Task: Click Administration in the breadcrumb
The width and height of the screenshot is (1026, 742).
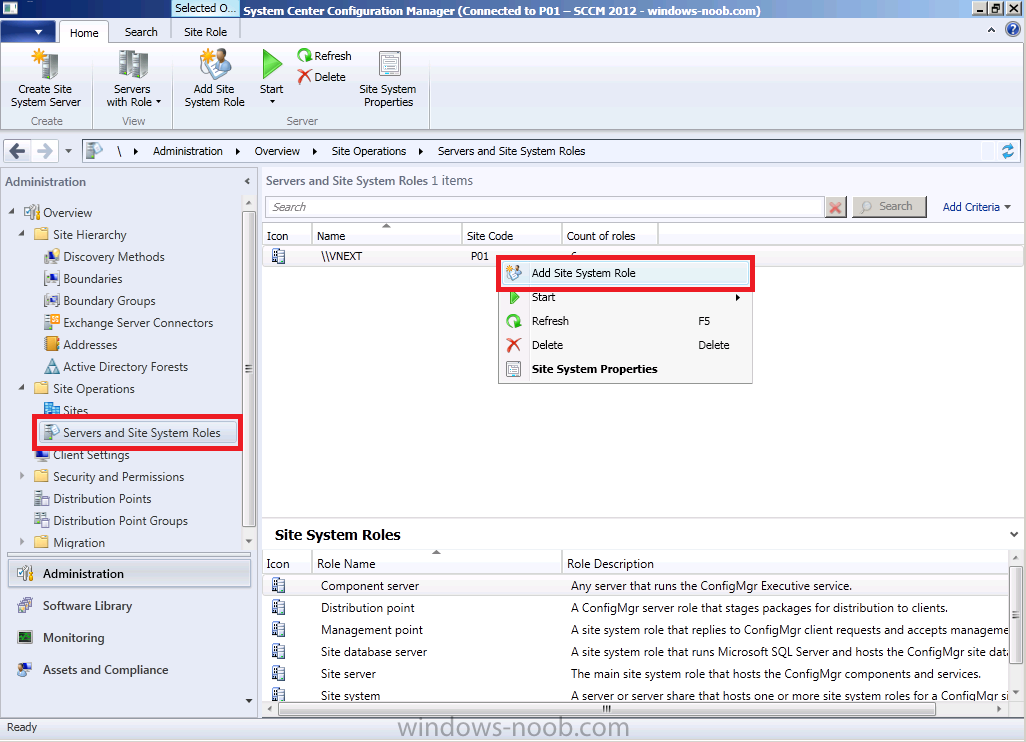Action: pos(188,151)
